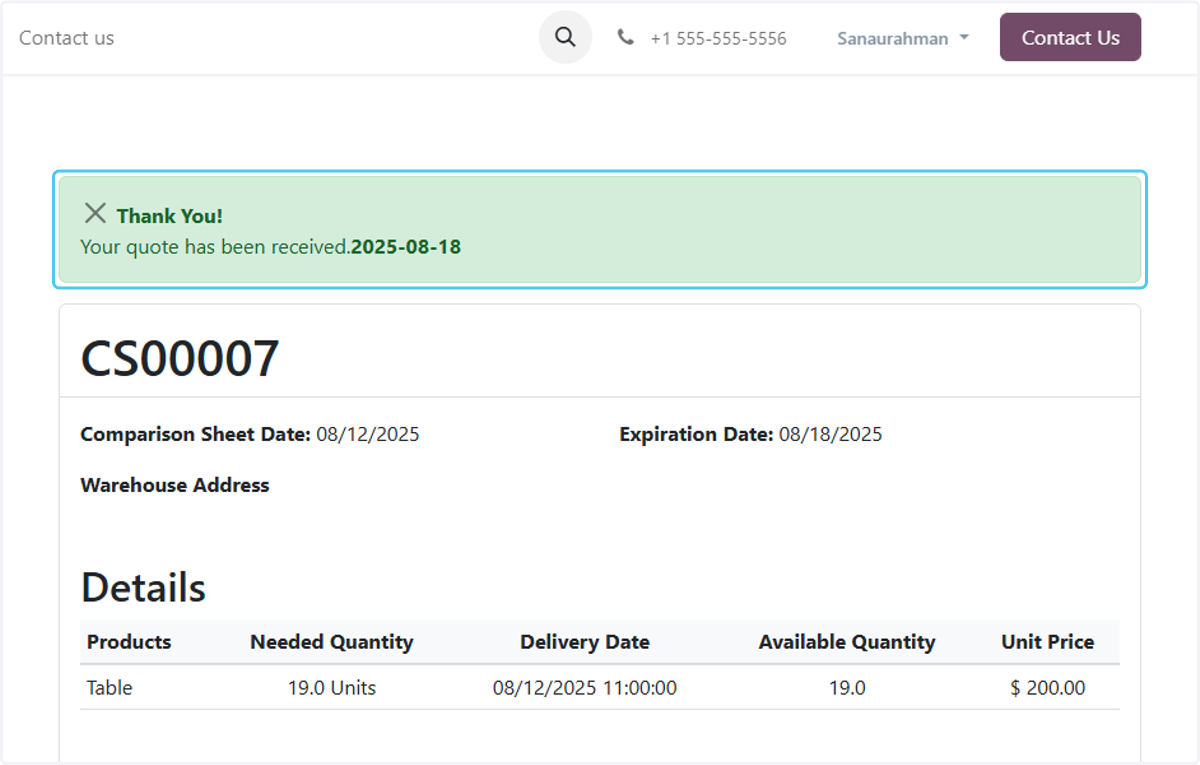Expand the Sanaurahman user dropdown

(903, 38)
